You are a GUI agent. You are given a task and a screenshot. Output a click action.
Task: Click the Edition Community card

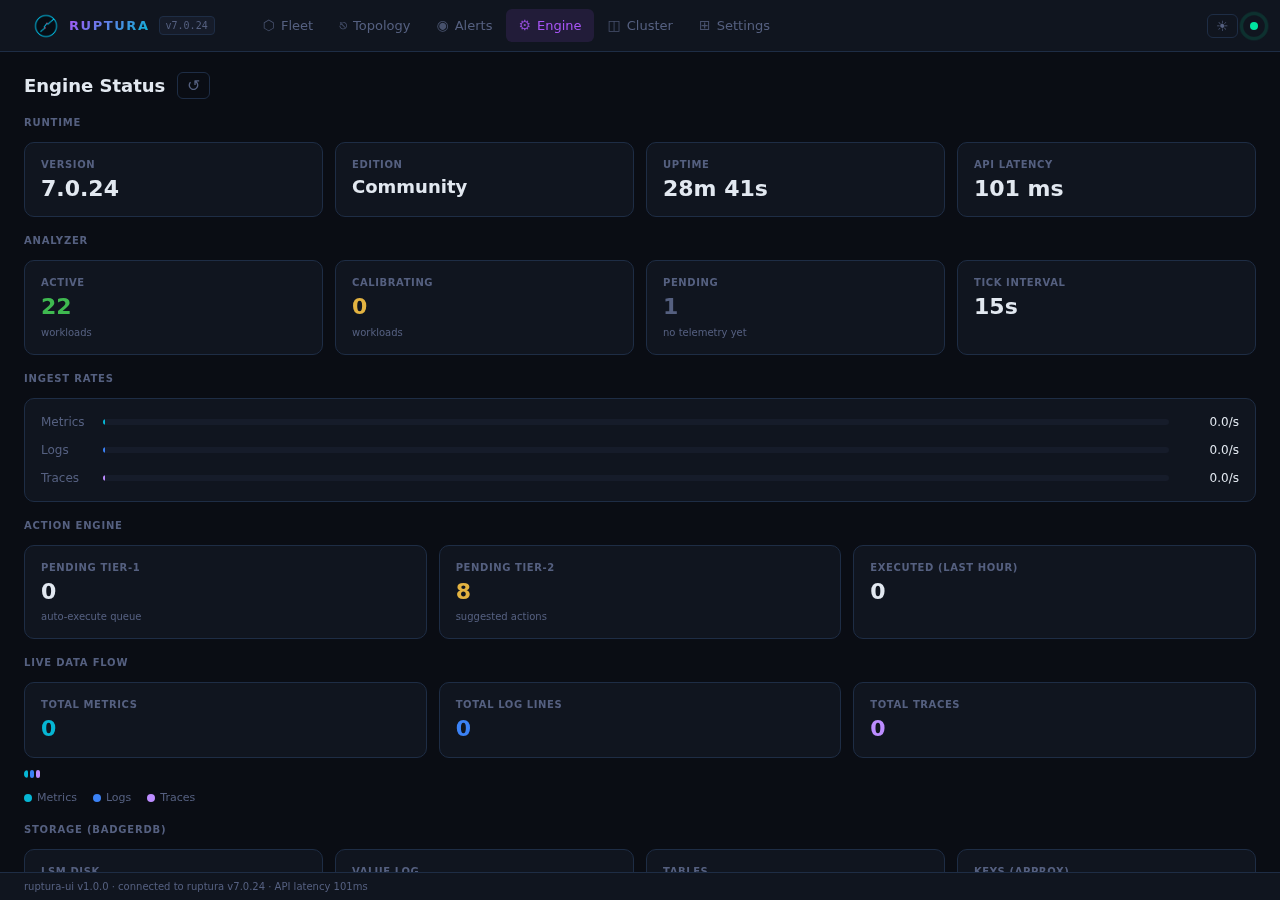pyautogui.click(x=484, y=179)
